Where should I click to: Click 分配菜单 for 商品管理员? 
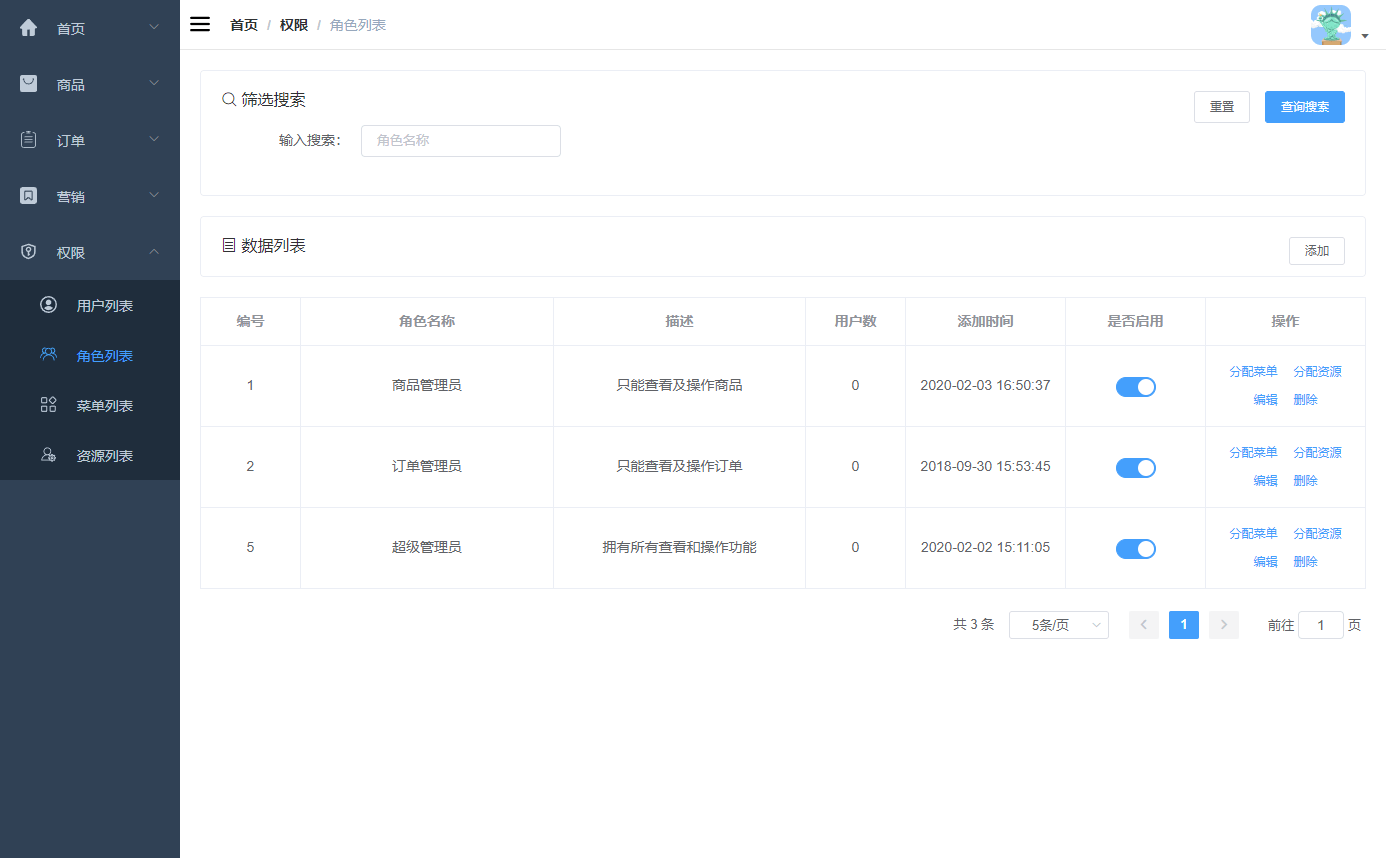(1253, 372)
